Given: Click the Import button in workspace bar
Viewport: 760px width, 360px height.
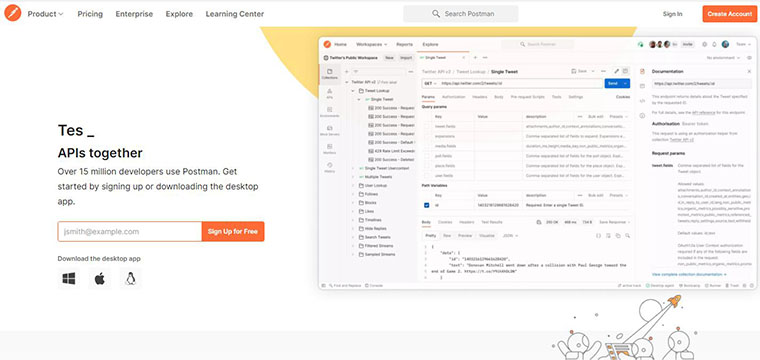Looking at the screenshot, I should [406, 58].
